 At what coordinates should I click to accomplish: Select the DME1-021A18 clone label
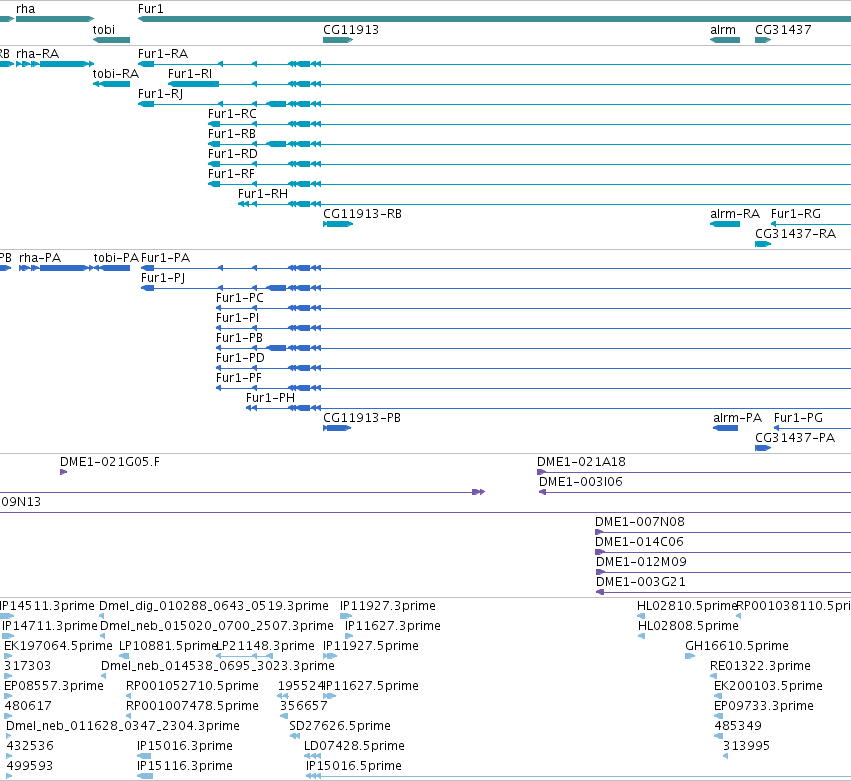(581, 462)
